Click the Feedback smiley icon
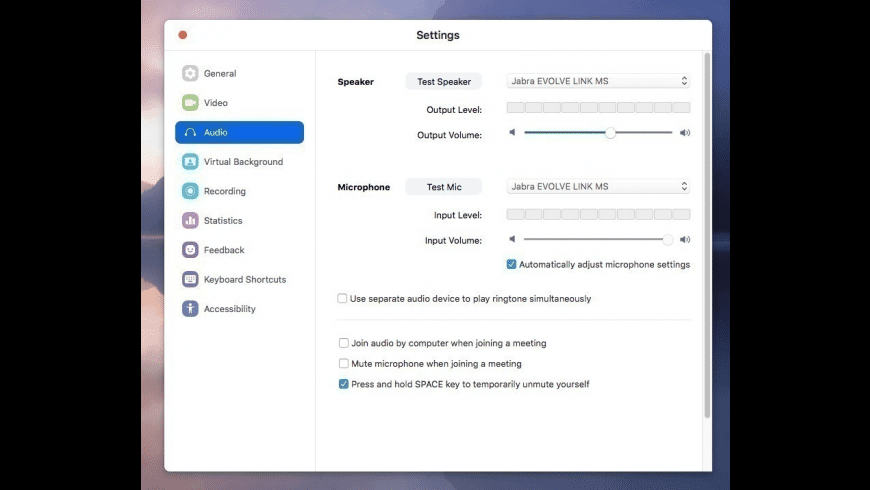Screen dimensions: 870x490 tap(190, 250)
